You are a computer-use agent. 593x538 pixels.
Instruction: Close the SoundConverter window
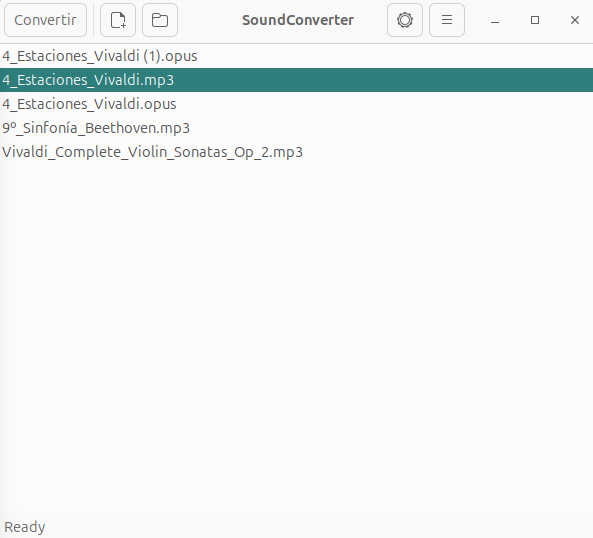point(575,20)
